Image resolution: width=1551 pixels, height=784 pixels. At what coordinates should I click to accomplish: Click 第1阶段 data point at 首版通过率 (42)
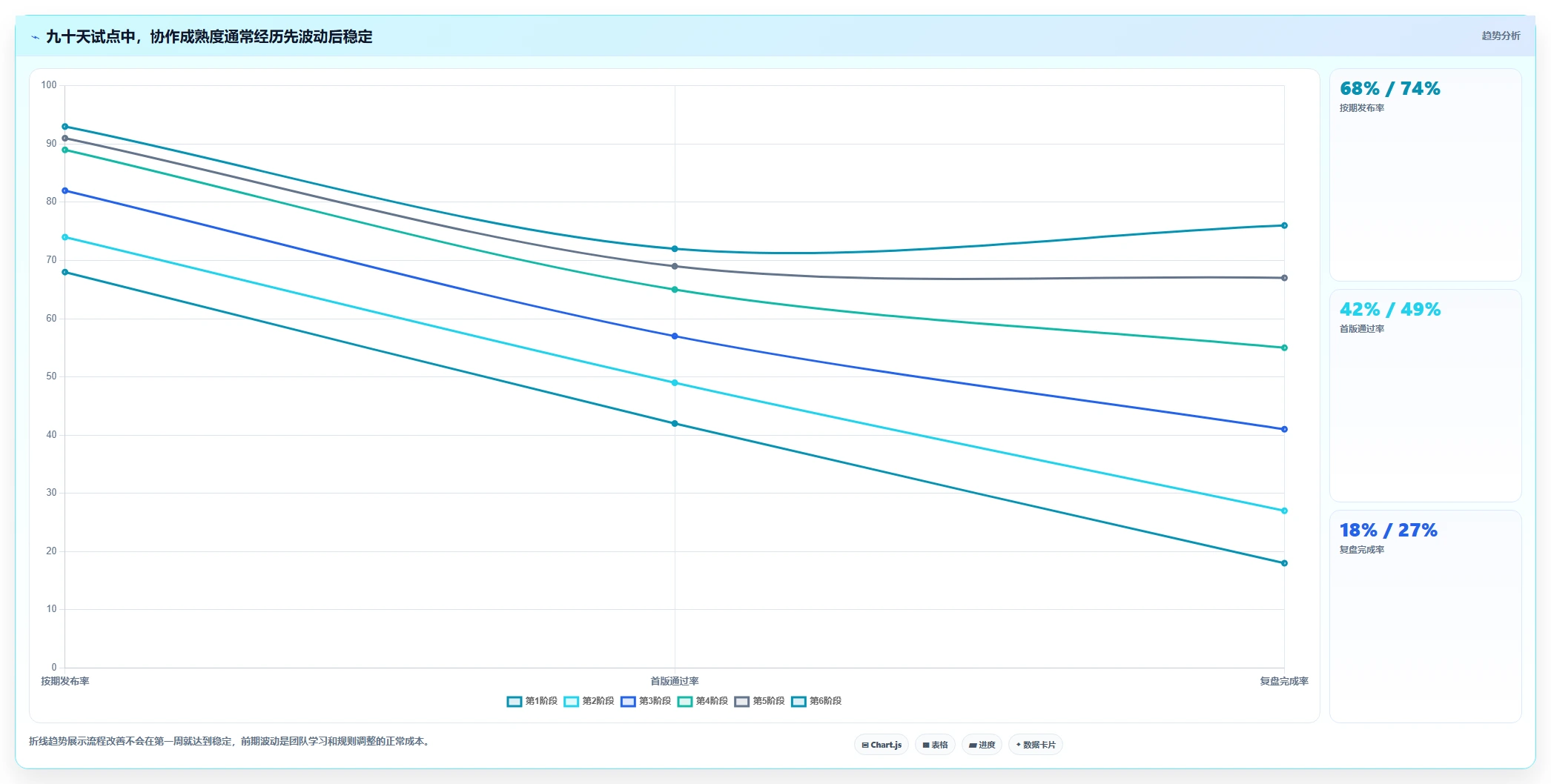tap(675, 424)
